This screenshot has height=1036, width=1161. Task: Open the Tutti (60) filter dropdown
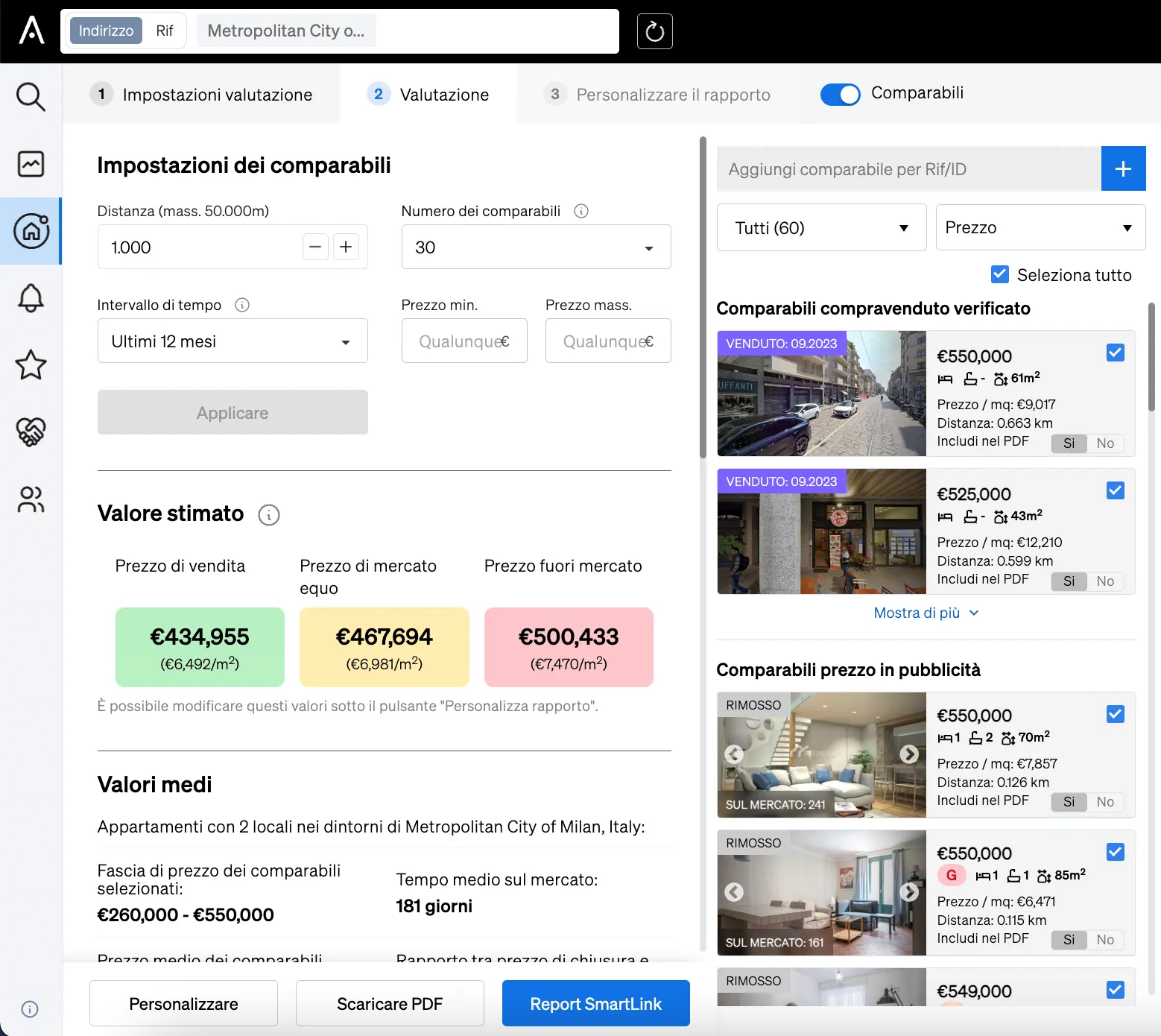click(x=821, y=227)
